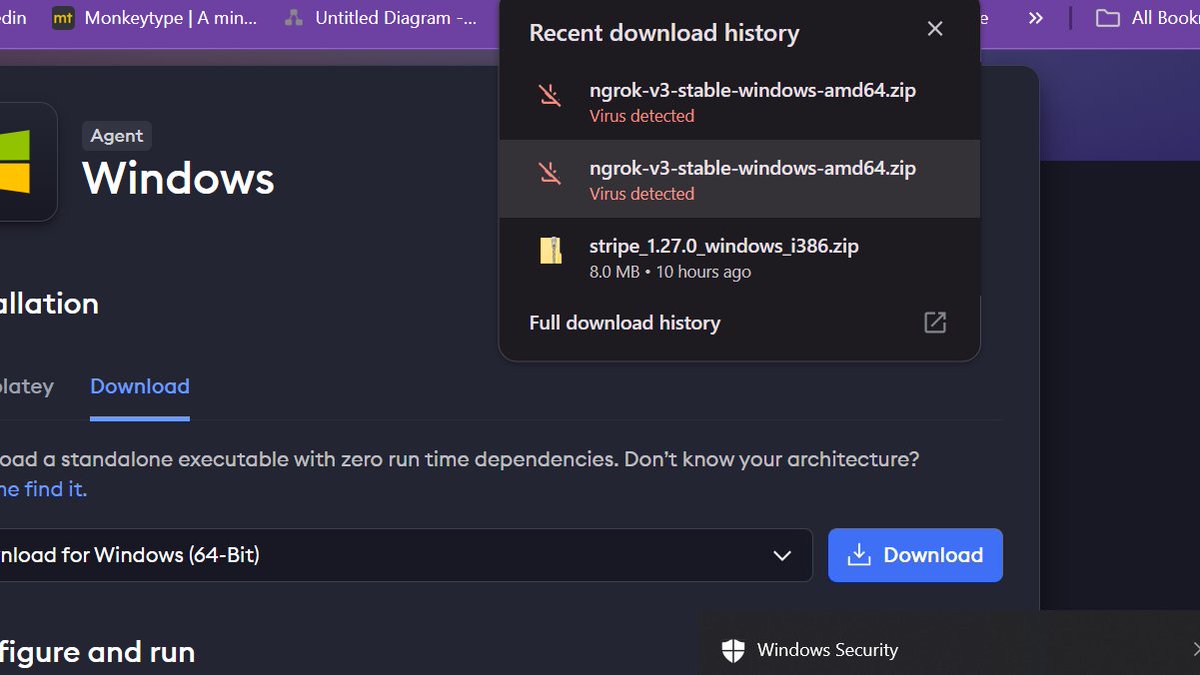Follow the 'find it' help link
1200x675 pixels.
pos(43,489)
